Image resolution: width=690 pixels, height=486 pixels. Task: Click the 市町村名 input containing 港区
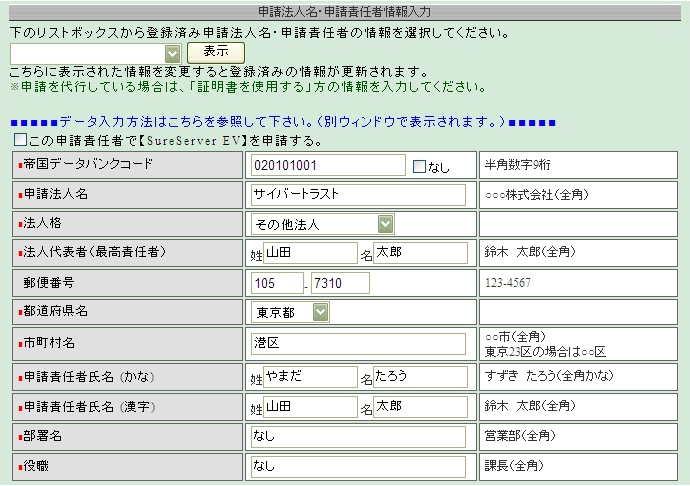tap(358, 344)
